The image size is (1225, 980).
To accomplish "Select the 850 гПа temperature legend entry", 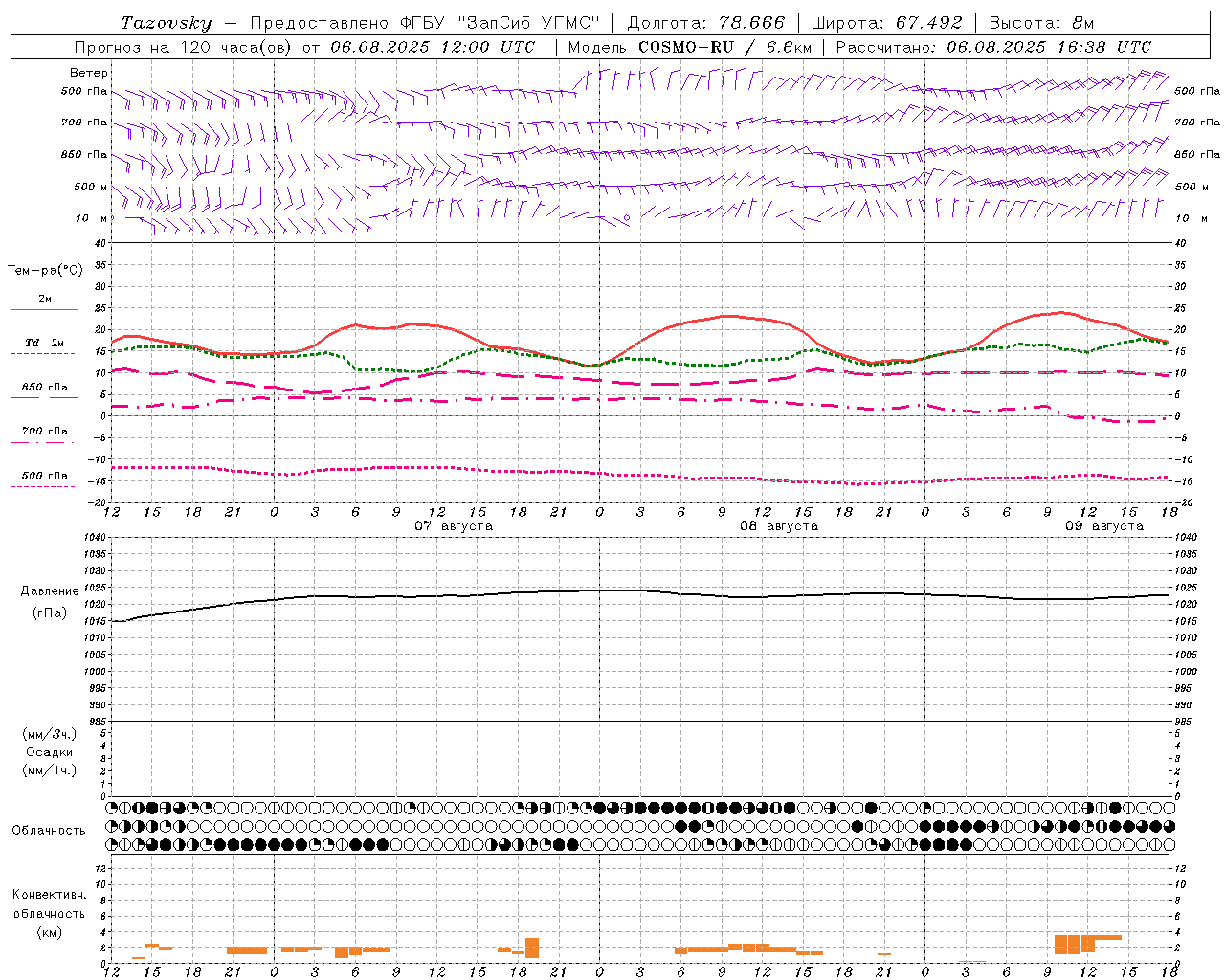I will 44,388.
